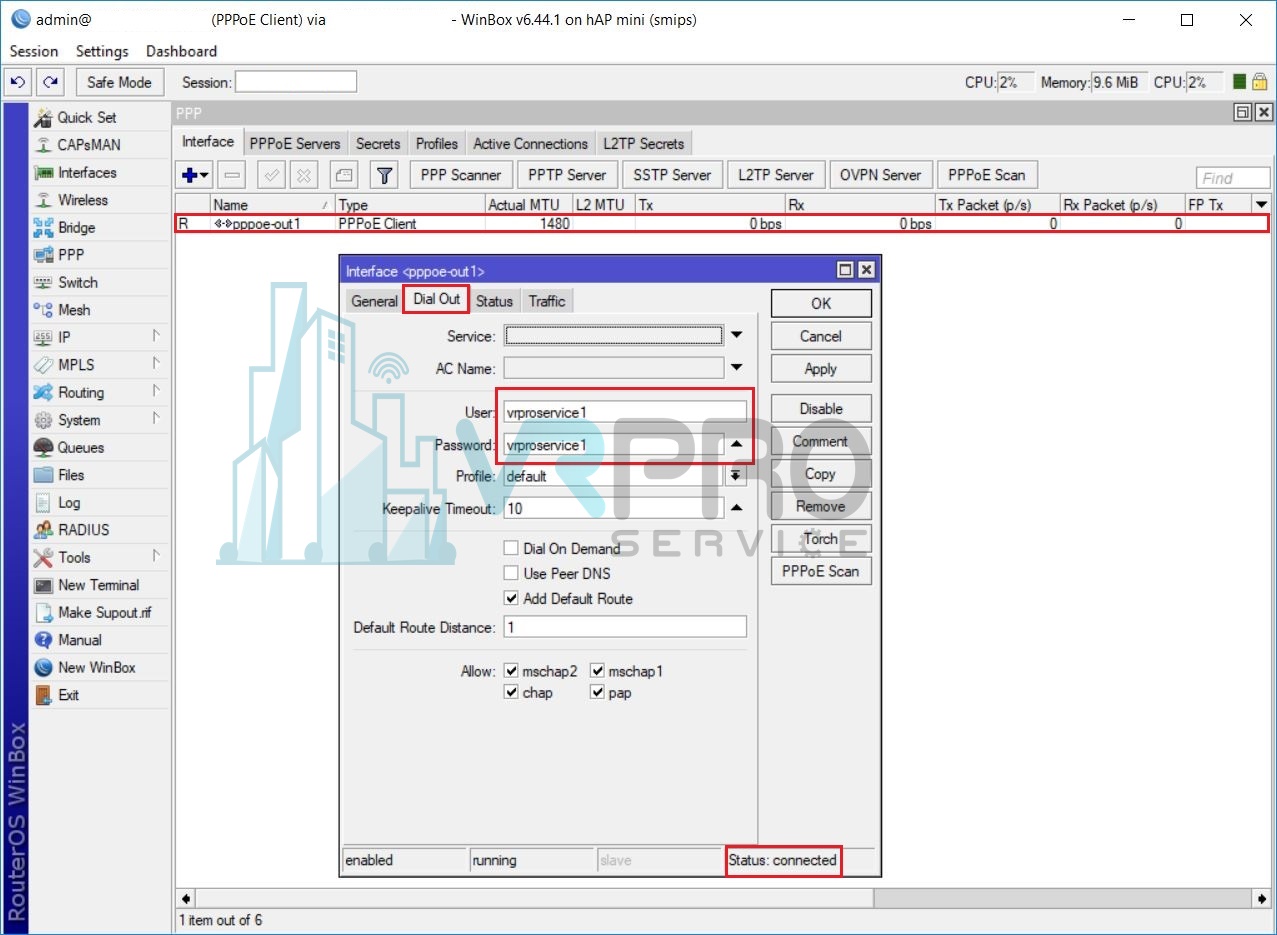Launch New Terminal from sidebar
Viewport: 1277px width, 935px height.
[99, 585]
